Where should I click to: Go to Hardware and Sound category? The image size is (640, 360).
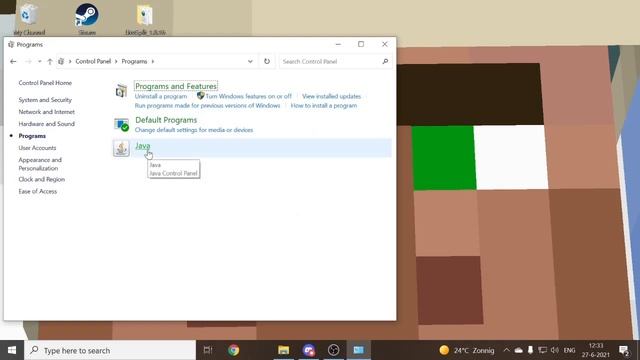click(x=47, y=124)
